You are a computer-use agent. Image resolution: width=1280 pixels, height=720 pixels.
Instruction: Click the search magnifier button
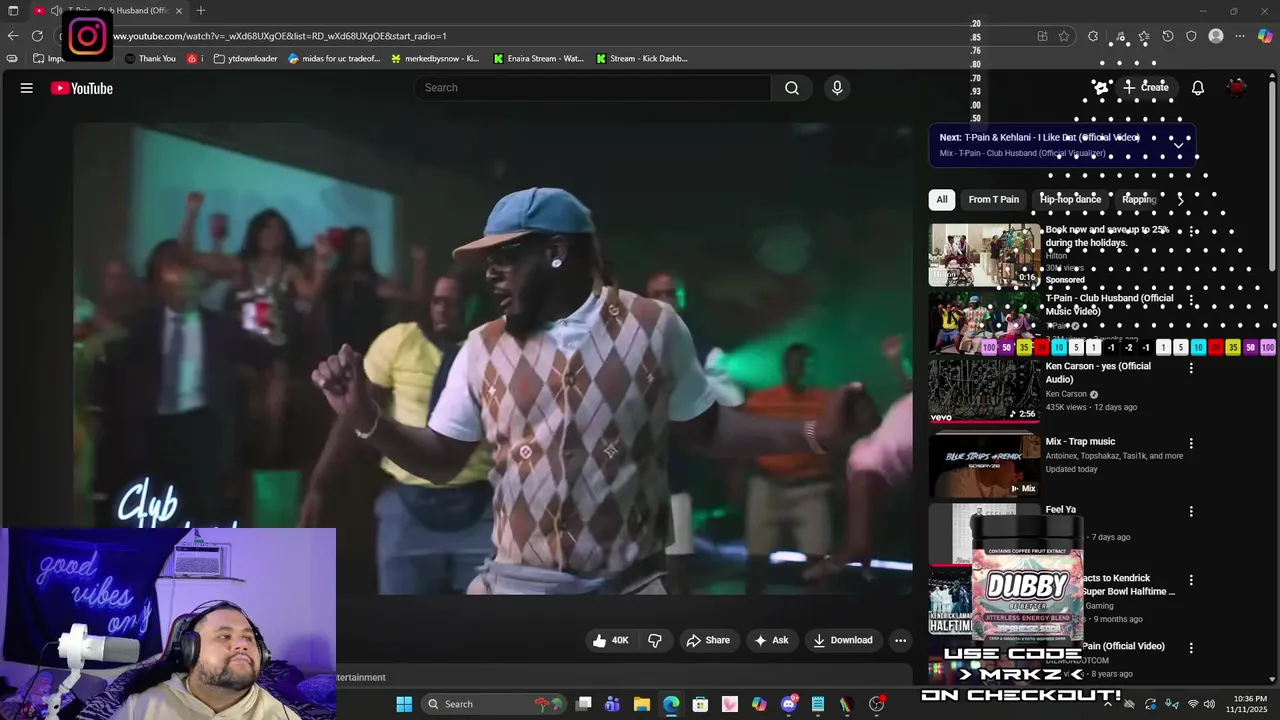[x=792, y=88]
